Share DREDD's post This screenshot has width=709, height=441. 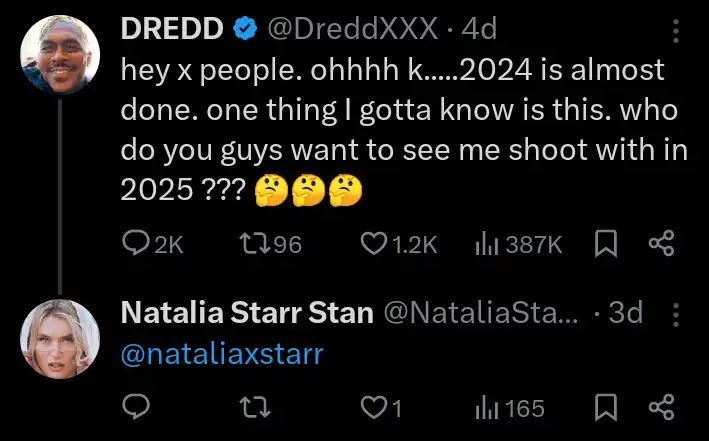click(x=661, y=244)
